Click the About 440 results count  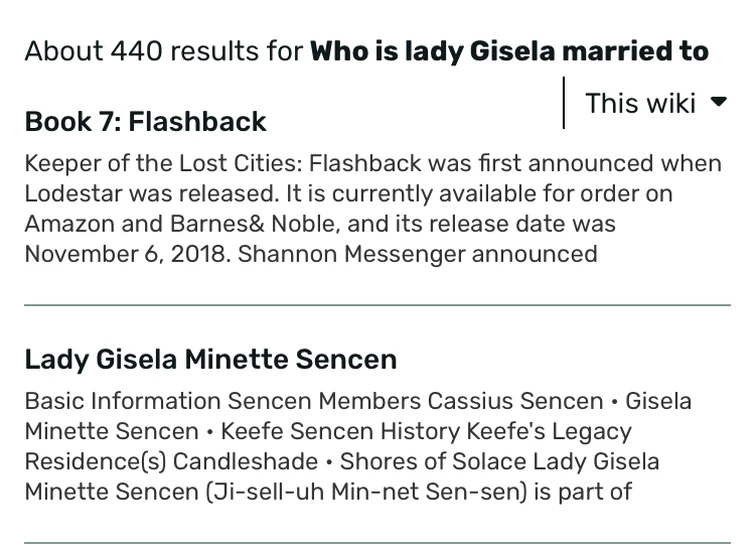pyautogui.click(x=163, y=51)
